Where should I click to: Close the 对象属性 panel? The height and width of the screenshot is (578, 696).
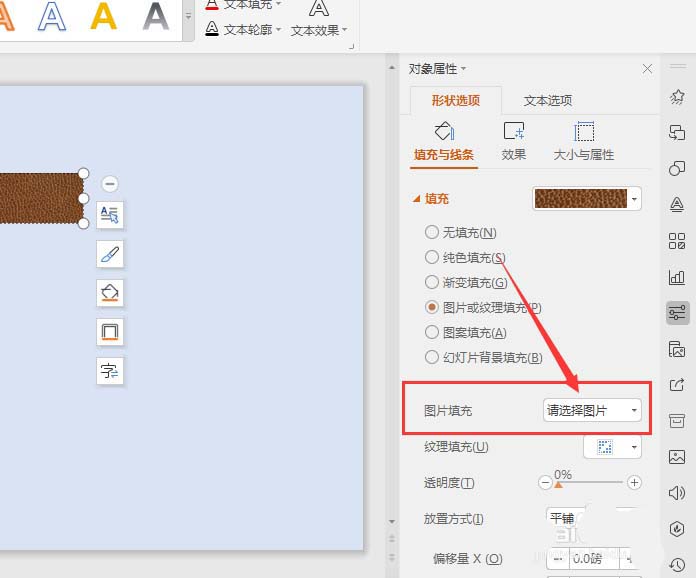tap(647, 69)
